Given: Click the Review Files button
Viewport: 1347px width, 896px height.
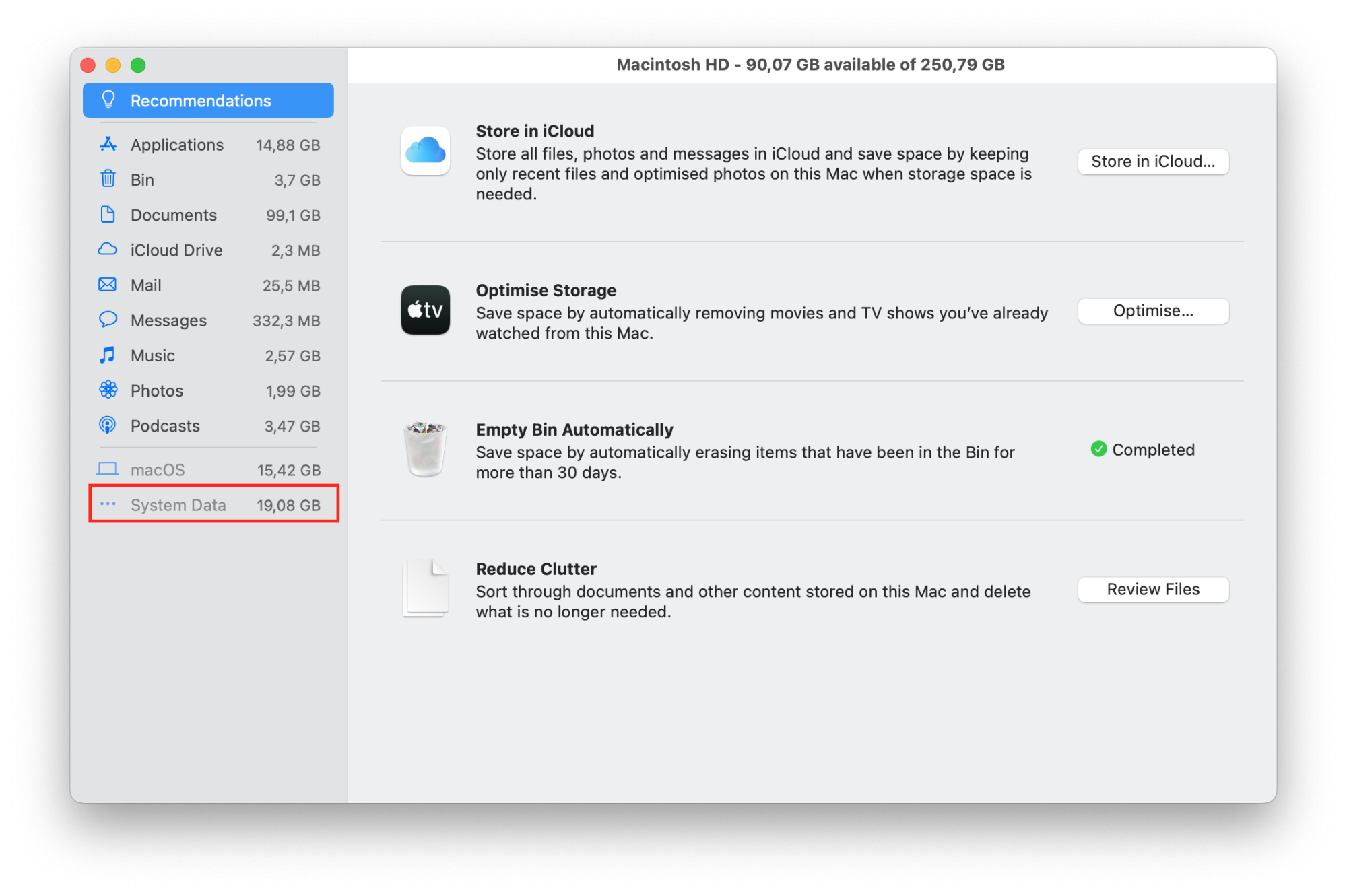Looking at the screenshot, I should (1152, 589).
